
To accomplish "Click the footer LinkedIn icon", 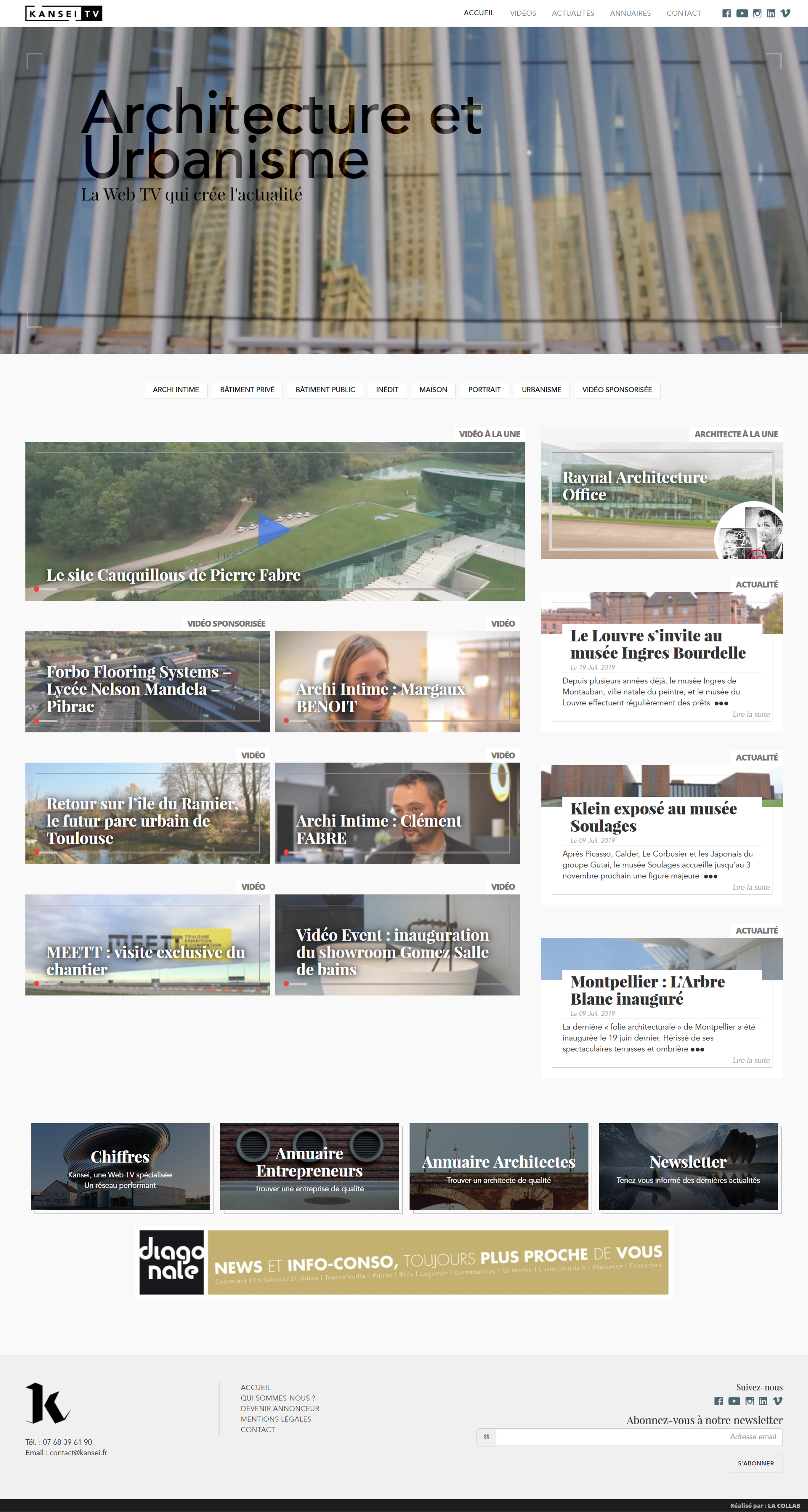I will (763, 1401).
